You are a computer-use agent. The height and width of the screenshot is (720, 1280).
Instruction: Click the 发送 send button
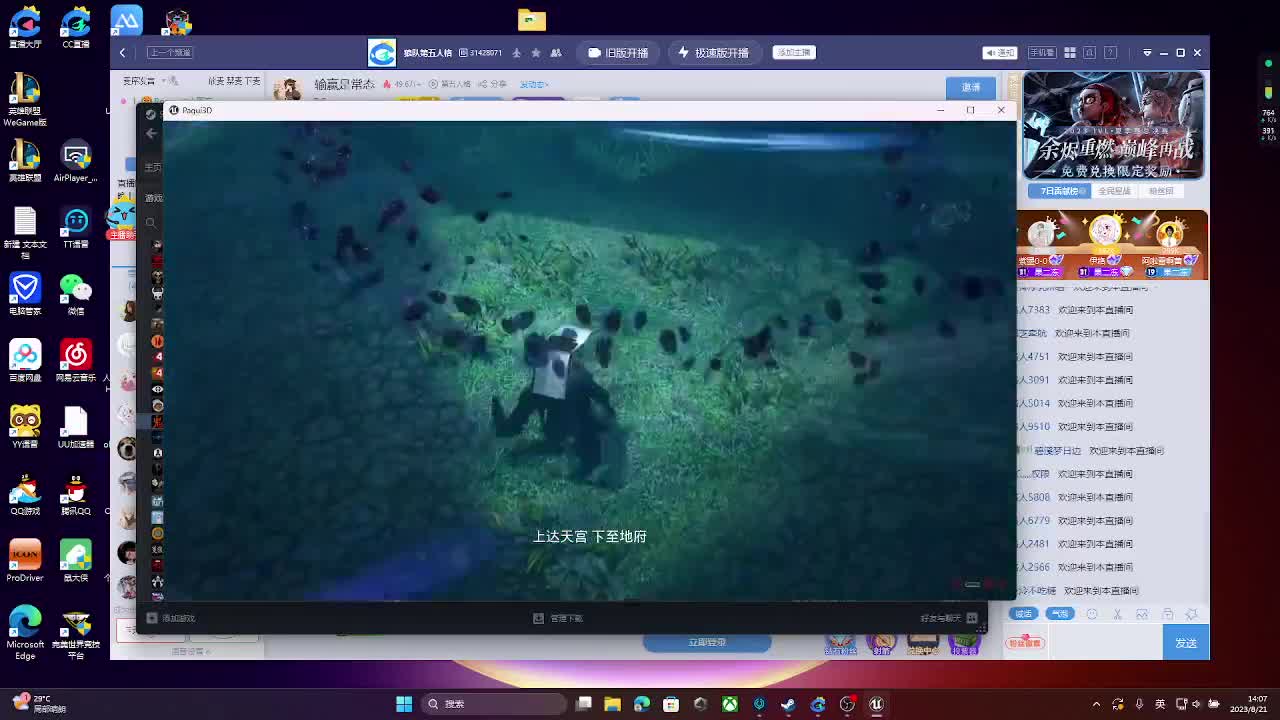[x=1186, y=642]
